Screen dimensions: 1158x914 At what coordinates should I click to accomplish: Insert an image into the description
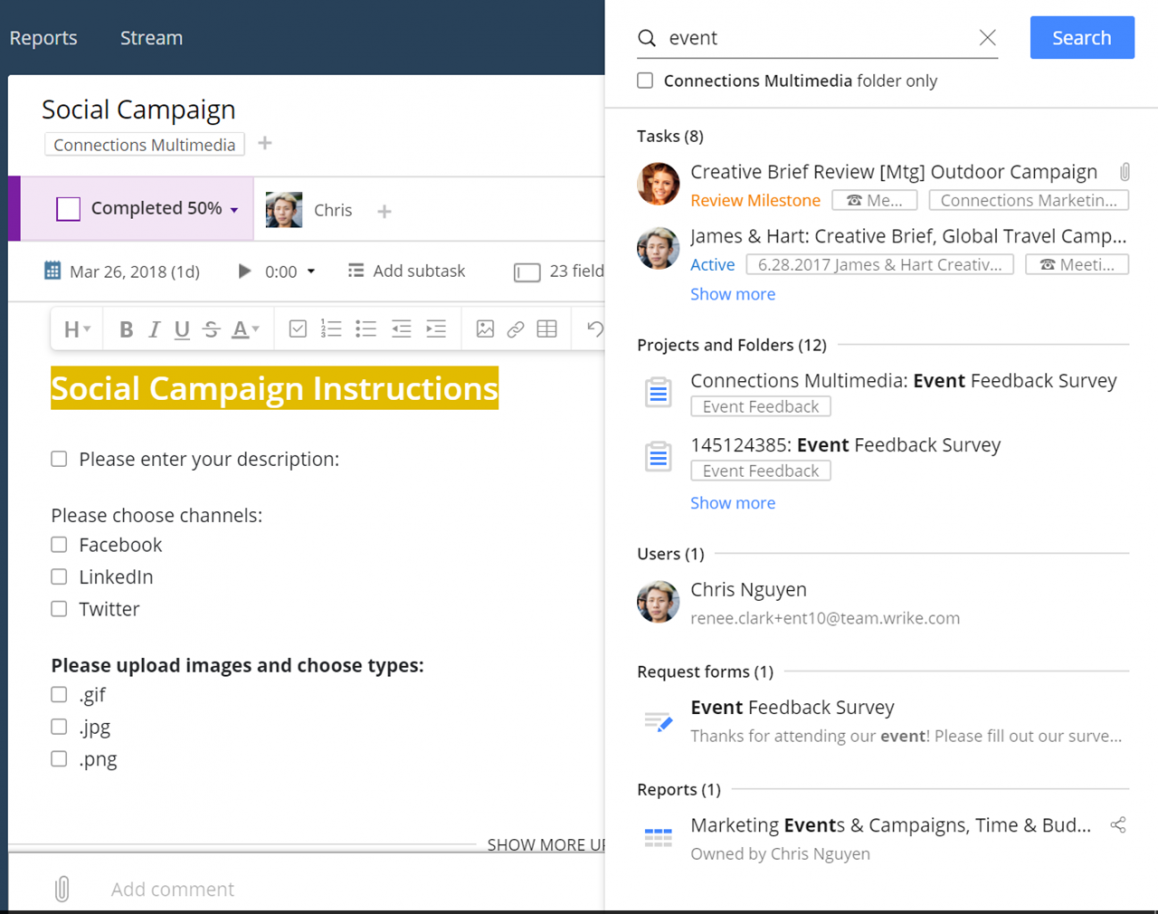[x=485, y=329]
